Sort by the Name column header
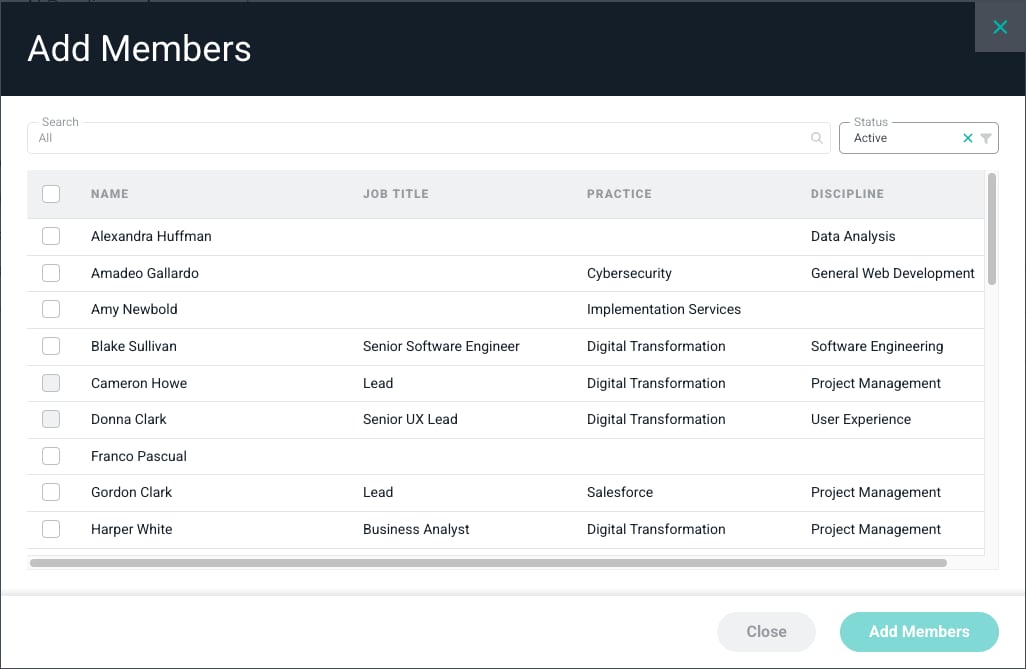 [109, 194]
